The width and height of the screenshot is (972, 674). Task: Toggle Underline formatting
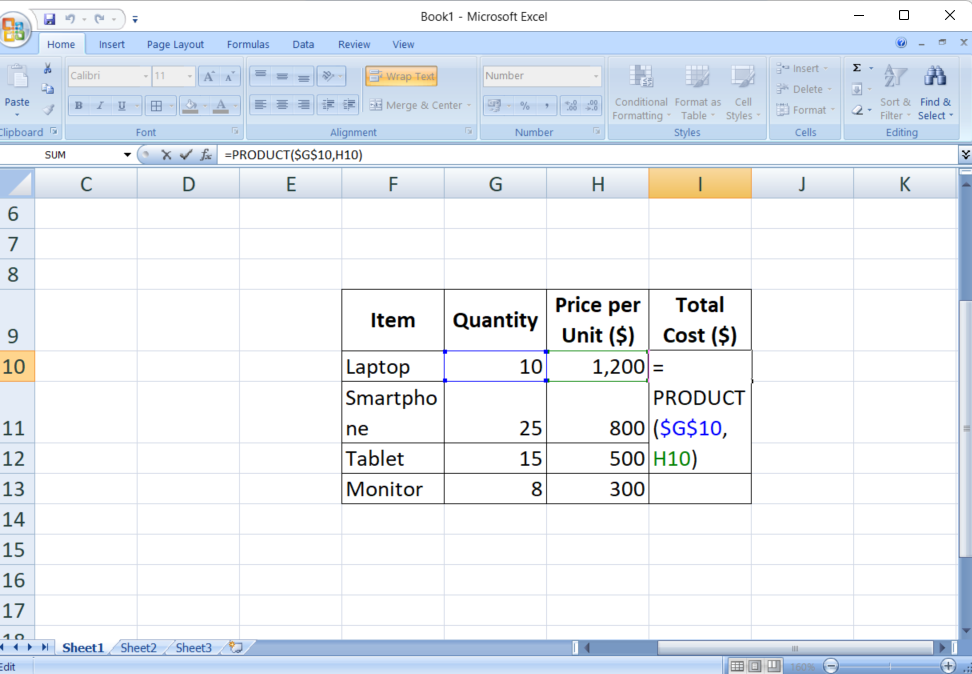point(122,106)
